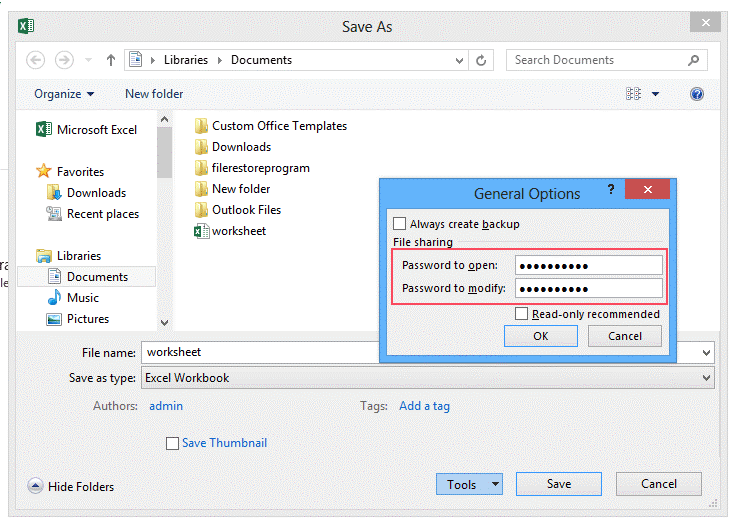Select the Downloads folder in the file list
The width and height of the screenshot is (736, 526).
tap(232, 147)
